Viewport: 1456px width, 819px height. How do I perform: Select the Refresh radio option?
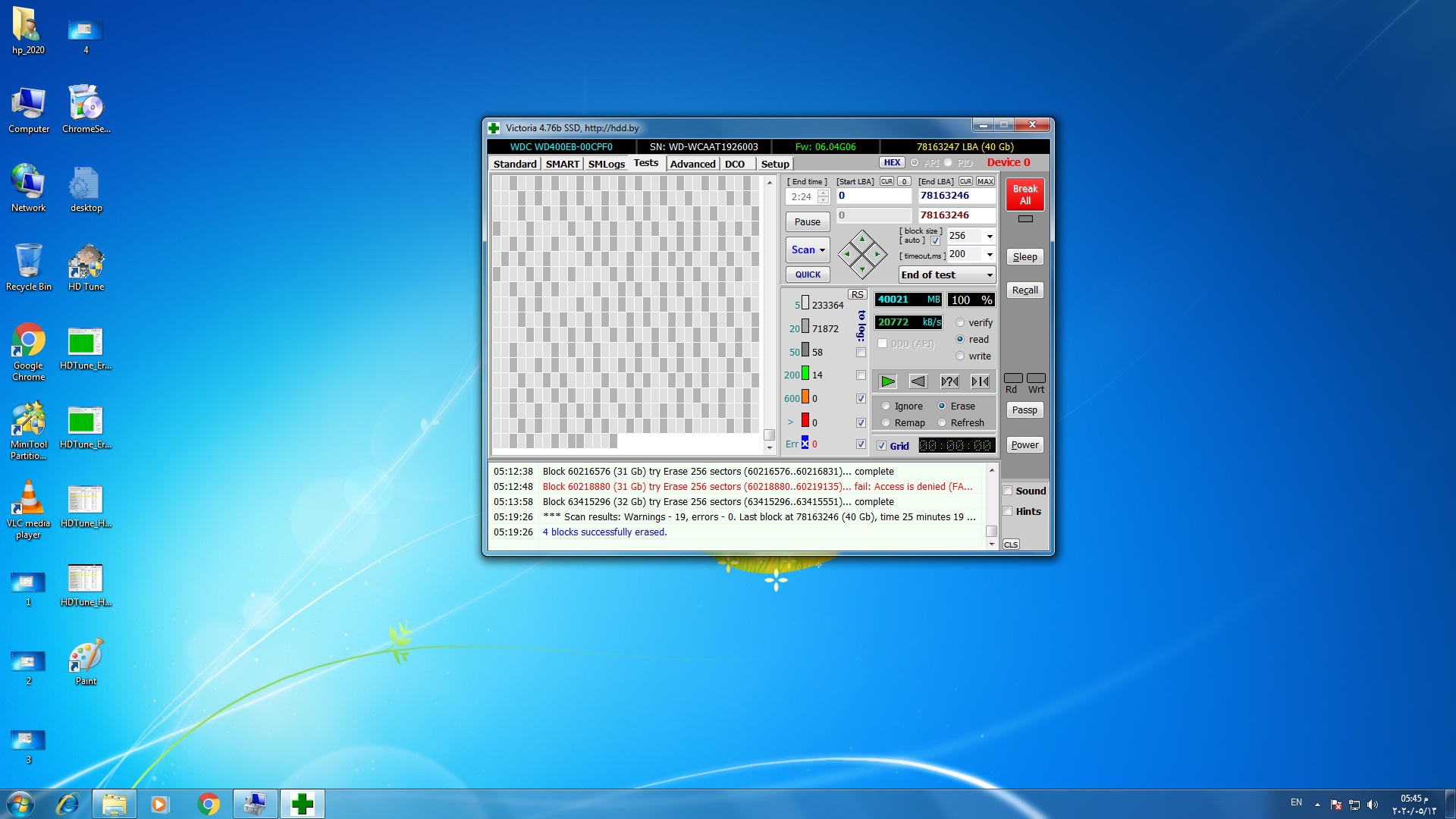tap(942, 422)
